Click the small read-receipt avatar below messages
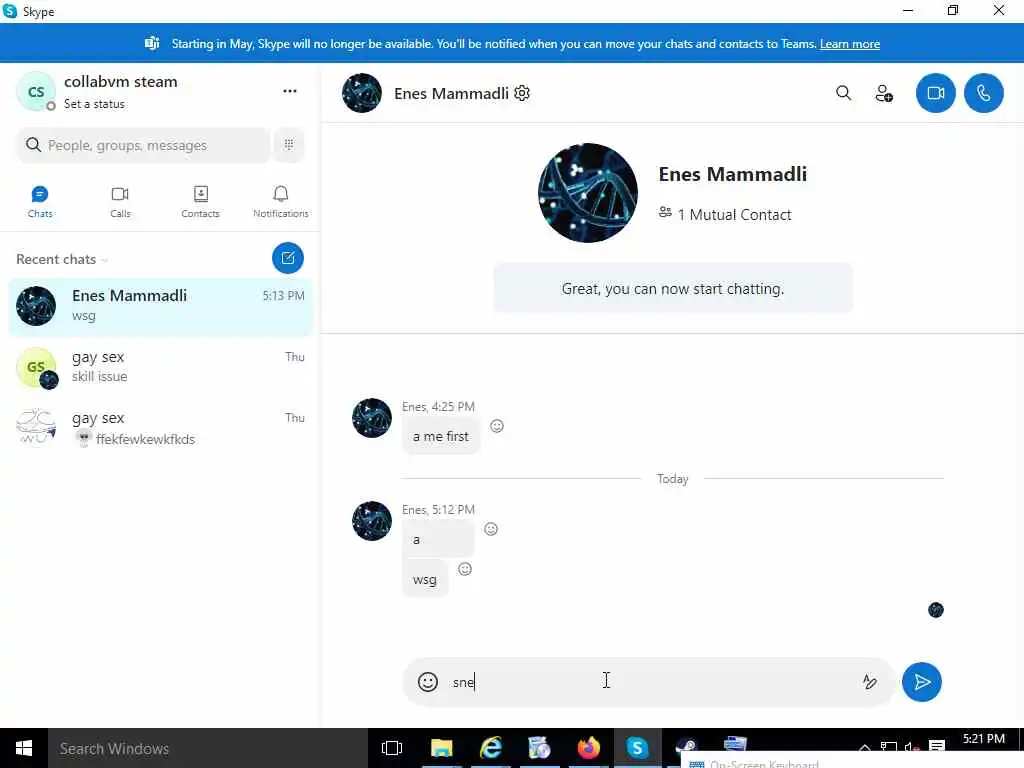Image resolution: width=1024 pixels, height=768 pixels. (936, 610)
